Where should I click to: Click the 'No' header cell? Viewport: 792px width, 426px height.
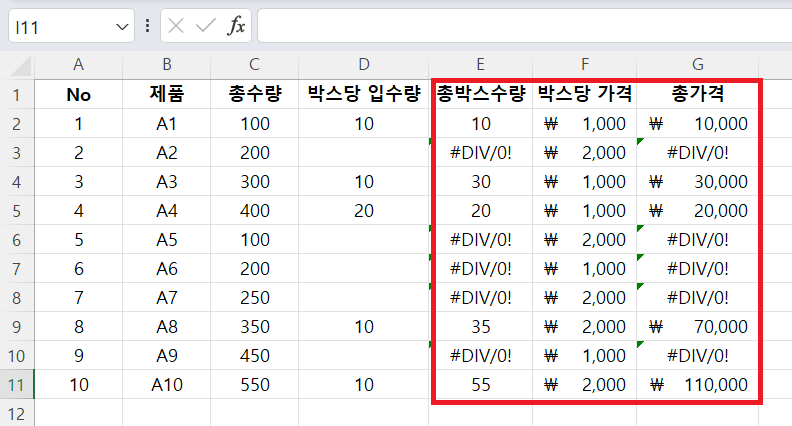pyautogui.click(x=78, y=94)
